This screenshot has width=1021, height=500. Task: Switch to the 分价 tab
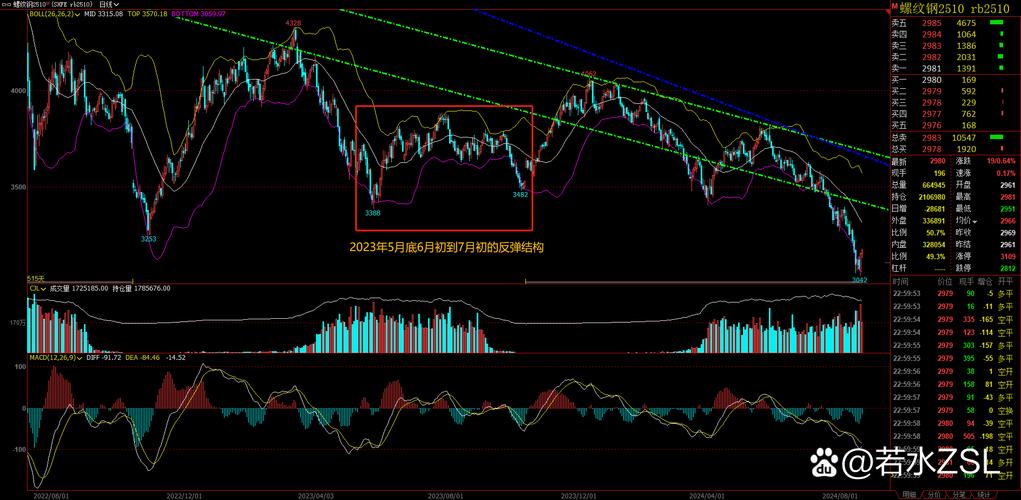[x=932, y=494]
